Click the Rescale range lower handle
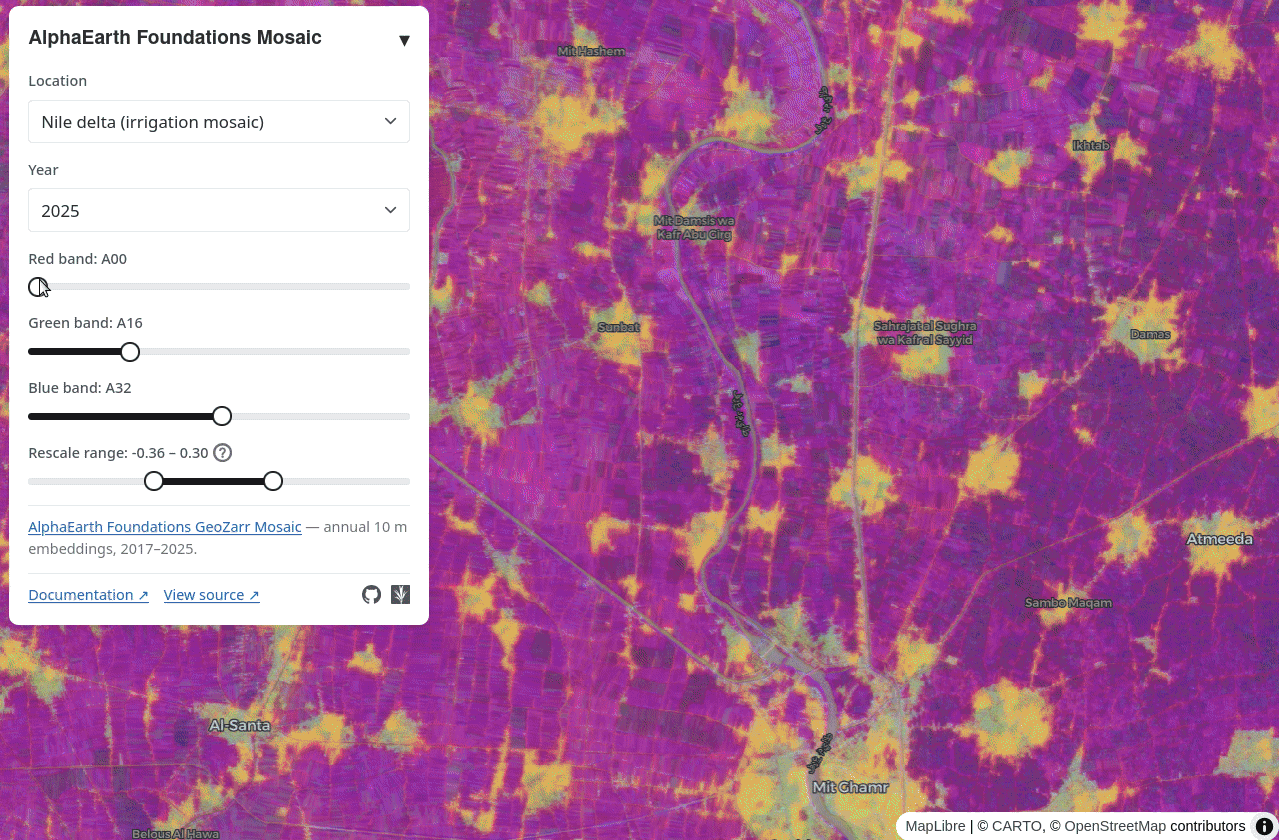The image size is (1279, 840). (x=154, y=481)
